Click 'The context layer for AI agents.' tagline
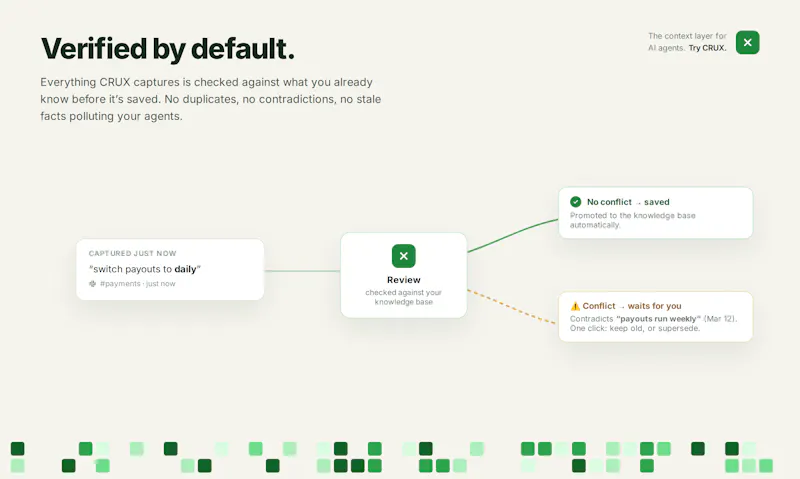Image resolution: width=800 pixels, height=479 pixels. (x=687, y=42)
